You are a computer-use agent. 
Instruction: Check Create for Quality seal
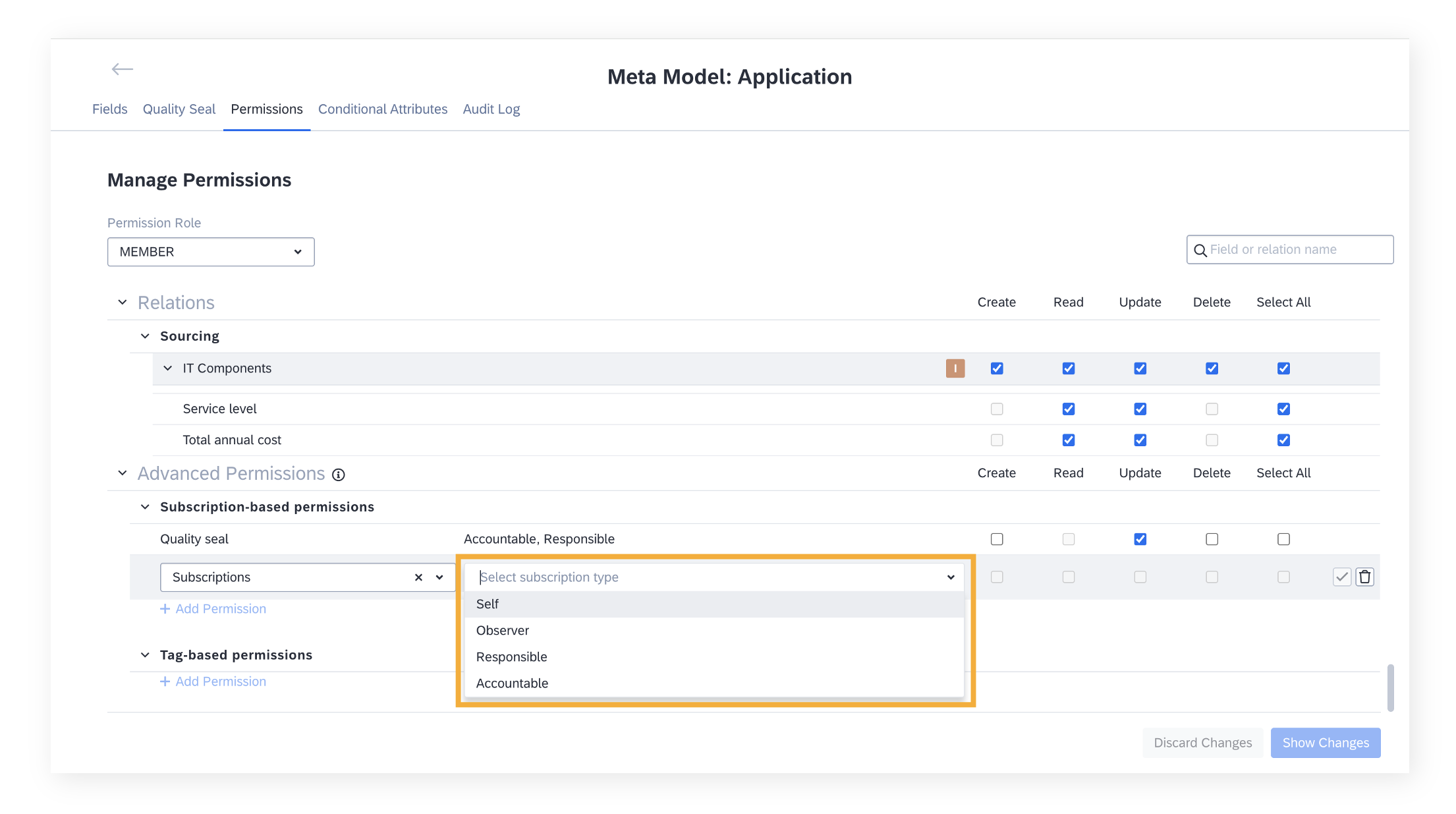click(x=997, y=539)
